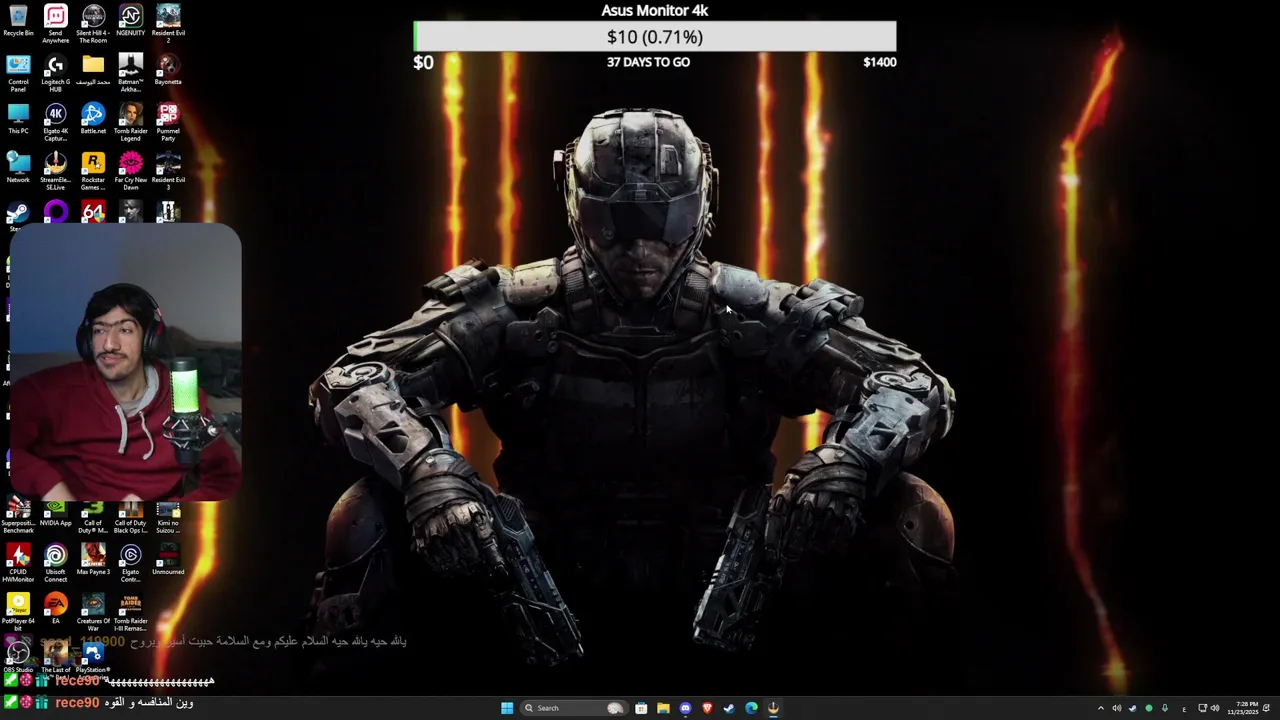Open the EA app shortcut
Viewport: 1280px width, 720px height.
pos(56,609)
